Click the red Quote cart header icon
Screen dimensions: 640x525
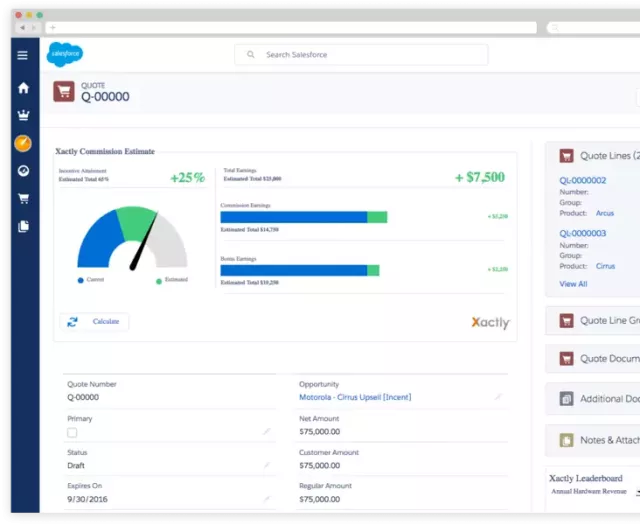point(64,92)
